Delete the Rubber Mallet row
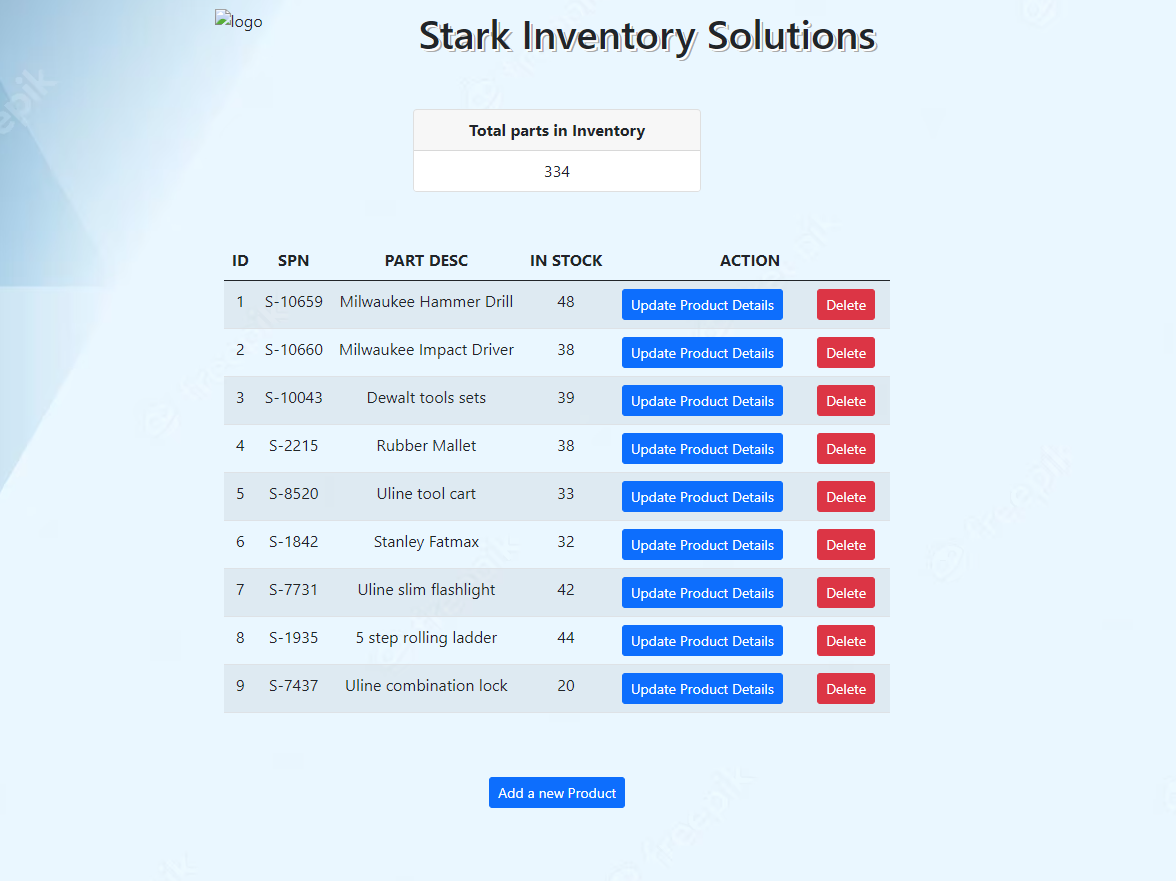 (x=845, y=448)
